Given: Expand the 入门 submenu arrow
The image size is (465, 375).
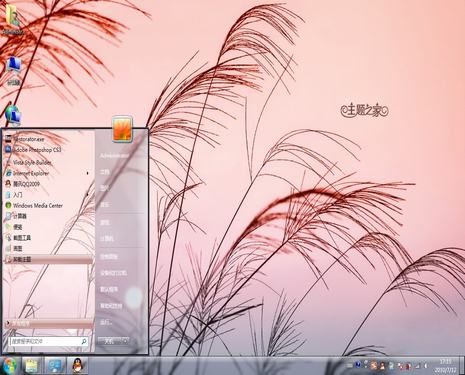Looking at the screenshot, I should click(88, 195).
